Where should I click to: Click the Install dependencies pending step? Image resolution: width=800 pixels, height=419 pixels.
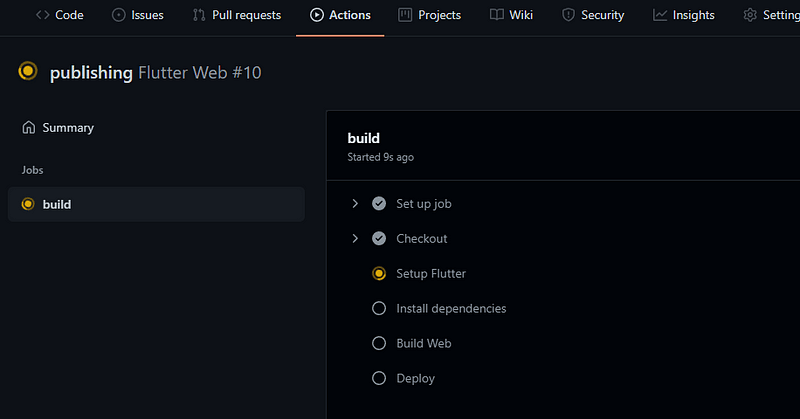click(x=451, y=308)
